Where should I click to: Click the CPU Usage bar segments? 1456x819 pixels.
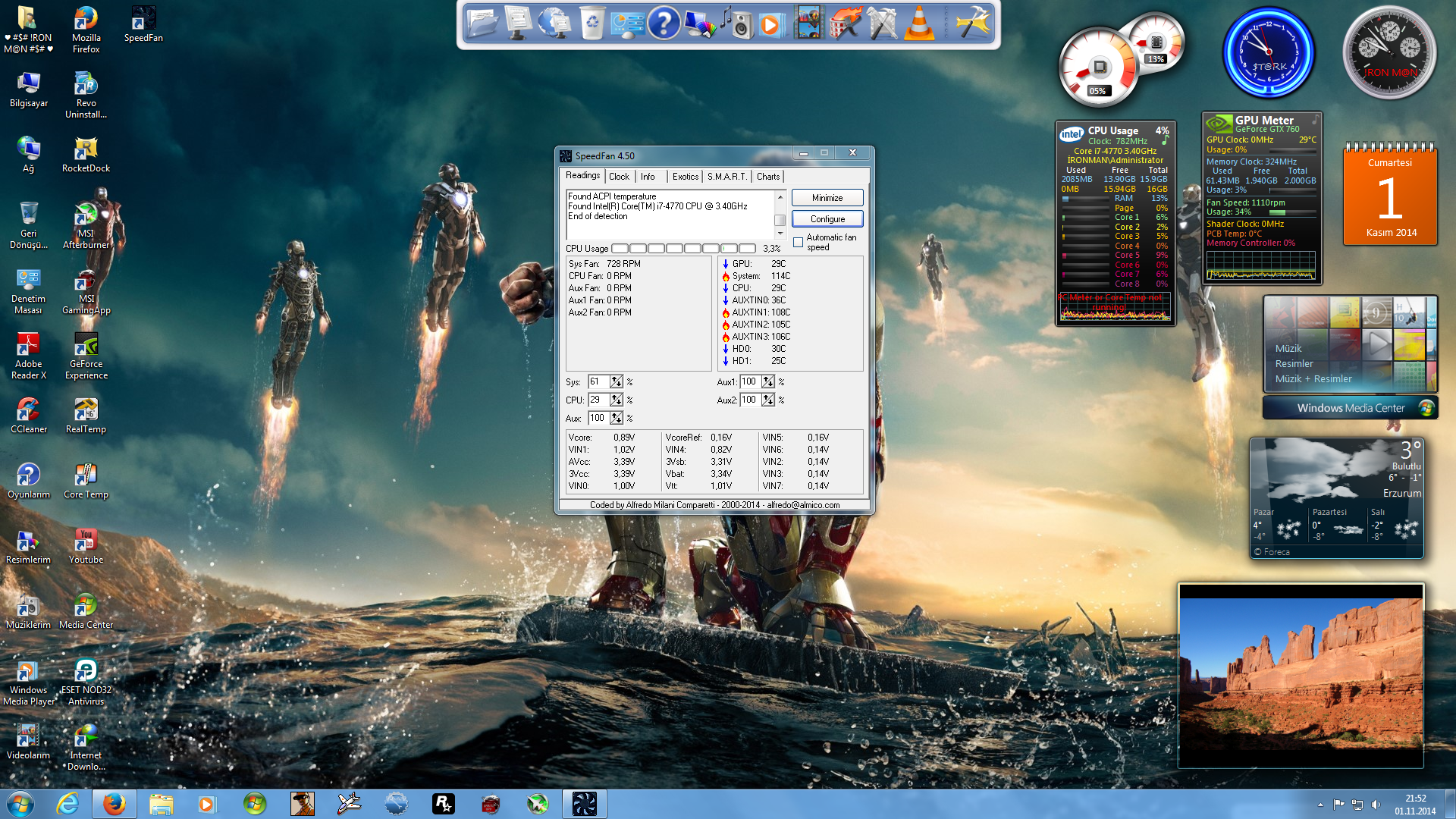pyautogui.click(x=683, y=249)
